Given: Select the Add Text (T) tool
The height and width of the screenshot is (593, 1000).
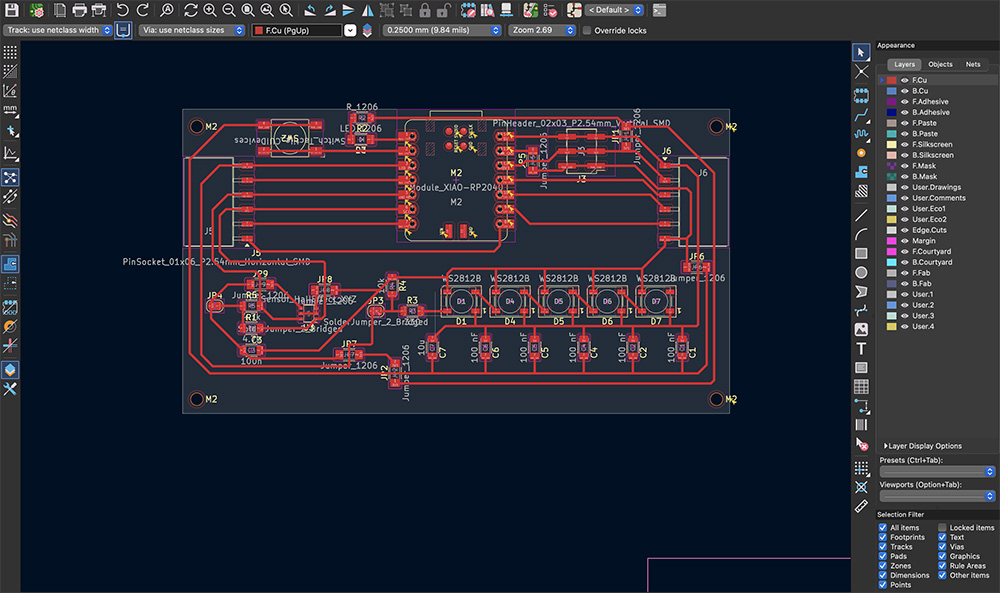Looking at the screenshot, I should (861, 349).
